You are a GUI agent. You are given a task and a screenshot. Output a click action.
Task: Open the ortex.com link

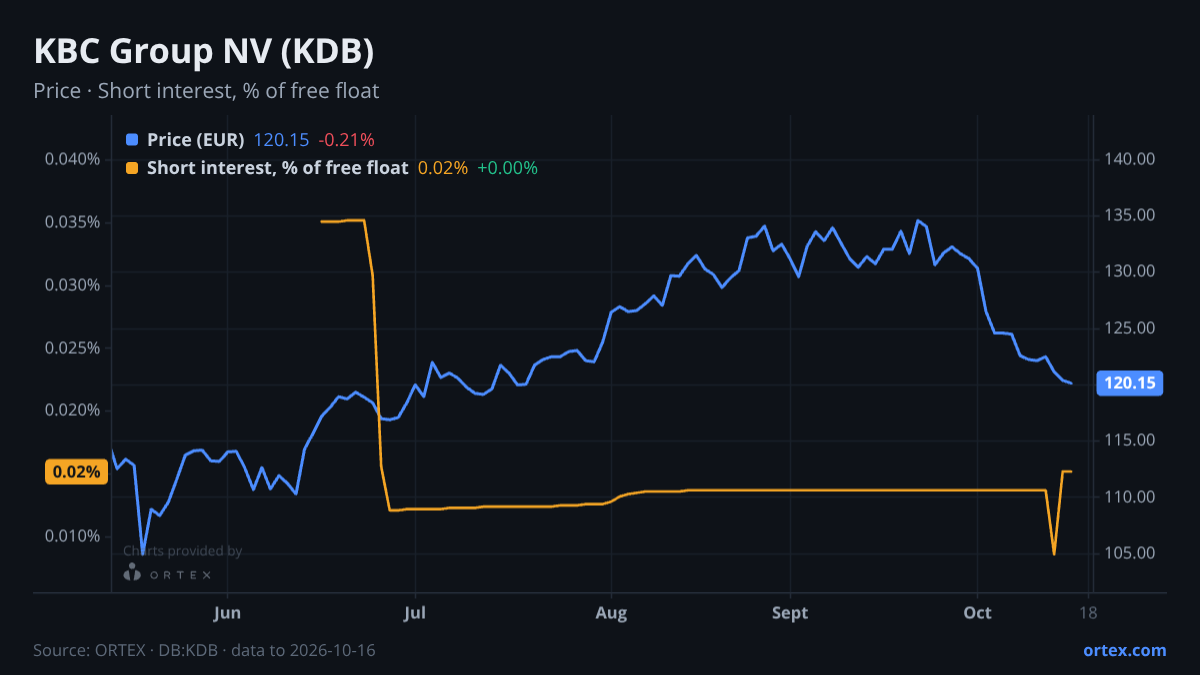(1125, 650)
